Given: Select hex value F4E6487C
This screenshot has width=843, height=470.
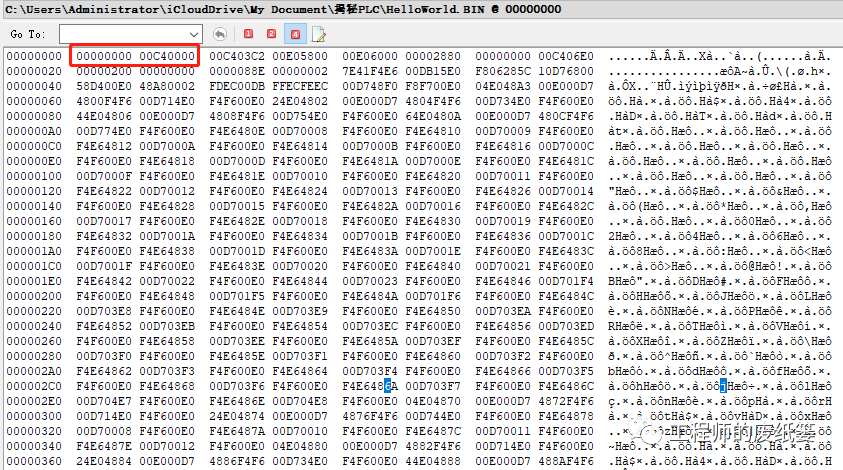Looking at the screenshot, I should pyautogui.click(x=433, y=431).
